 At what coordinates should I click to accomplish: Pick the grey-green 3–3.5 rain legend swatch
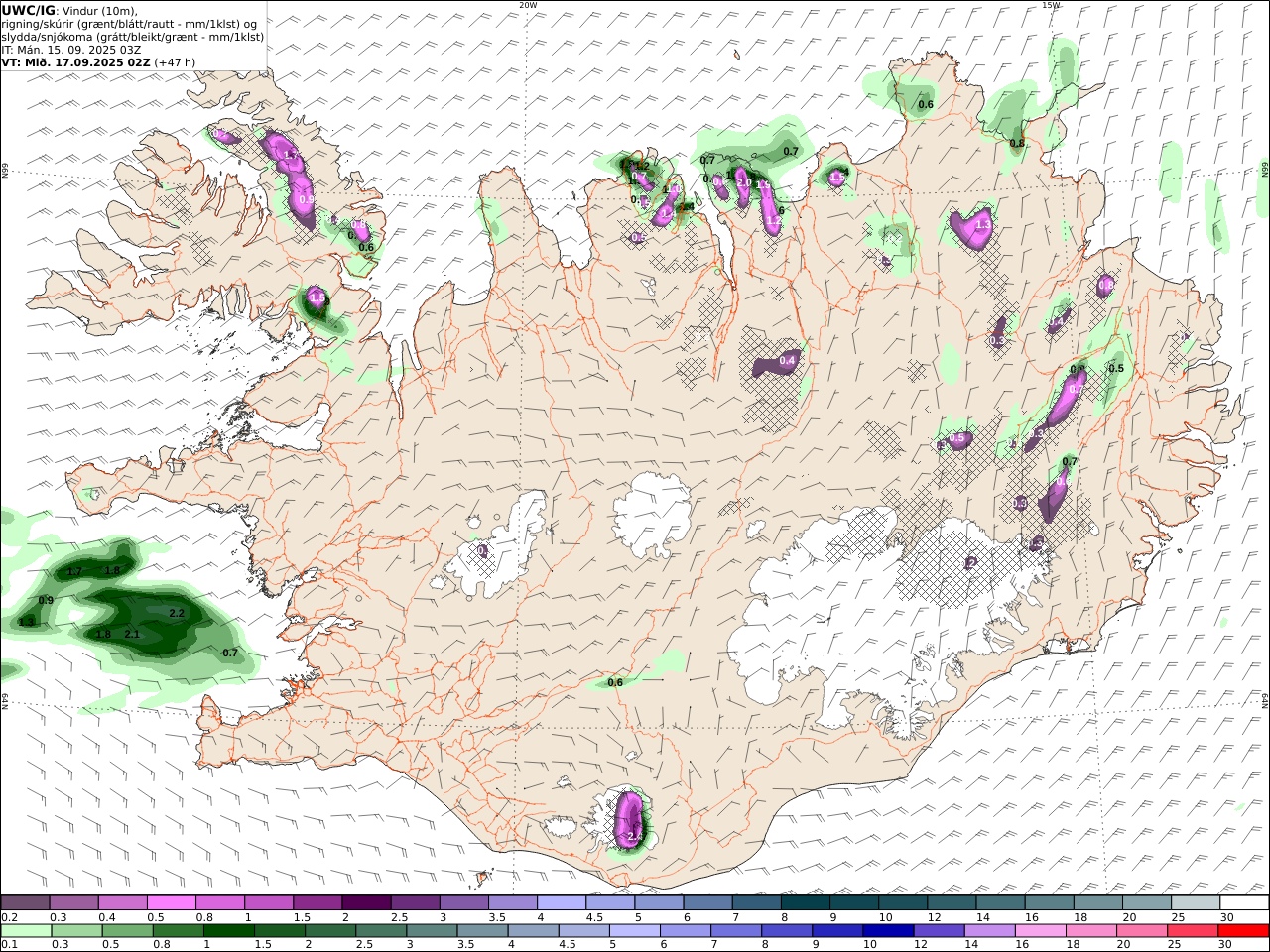click(x=432, y=931)
